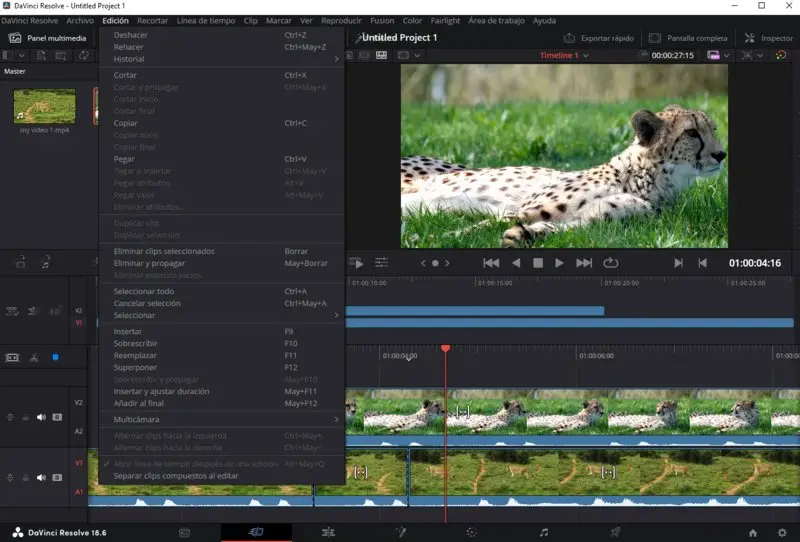This screenshot has width=800, height=542.
Task: Click the 01:00:04:16 timecode field
Action: pyautogui.click(x=755, y=263)
